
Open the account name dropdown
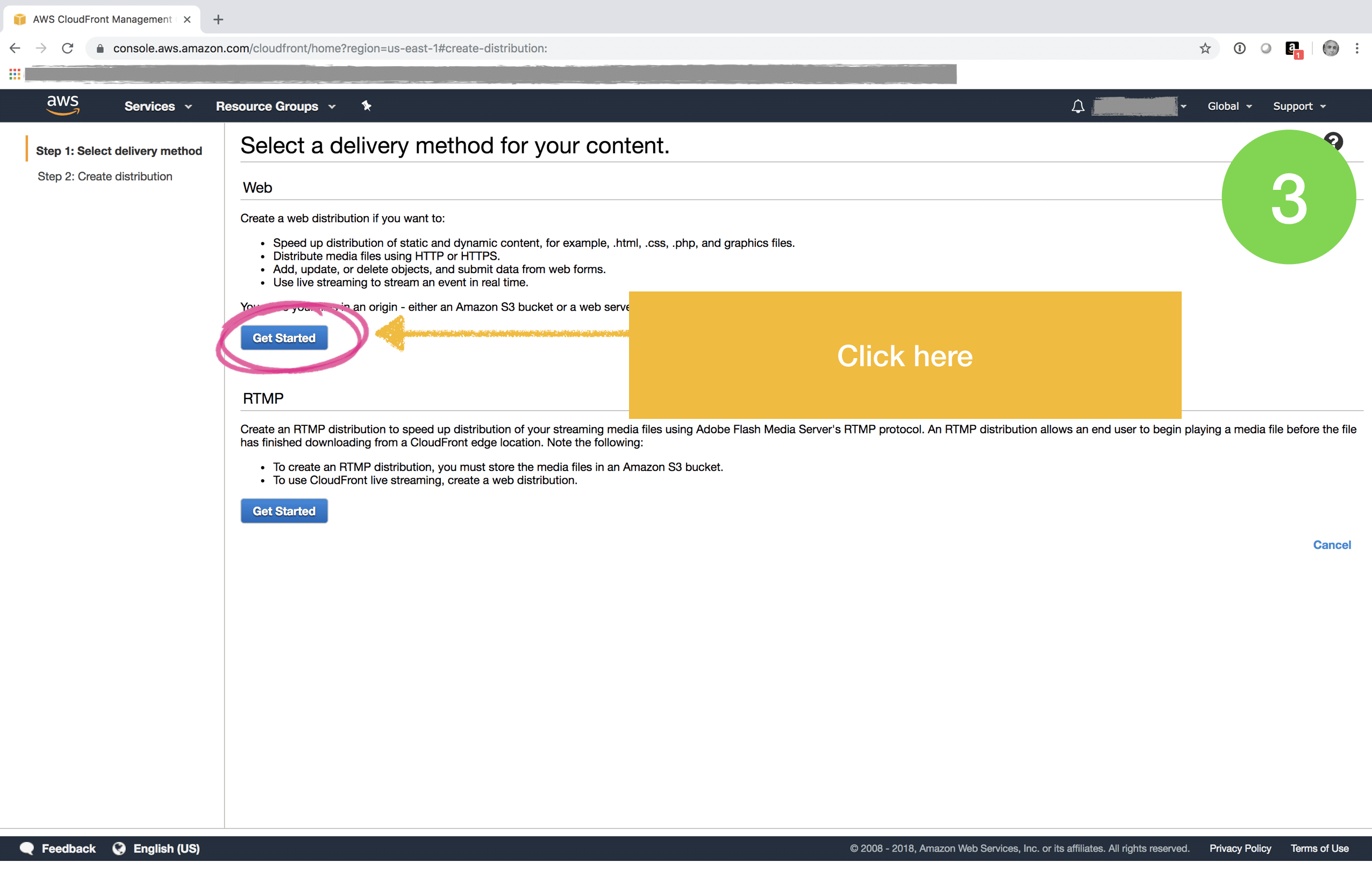[x=1139, y=106]
